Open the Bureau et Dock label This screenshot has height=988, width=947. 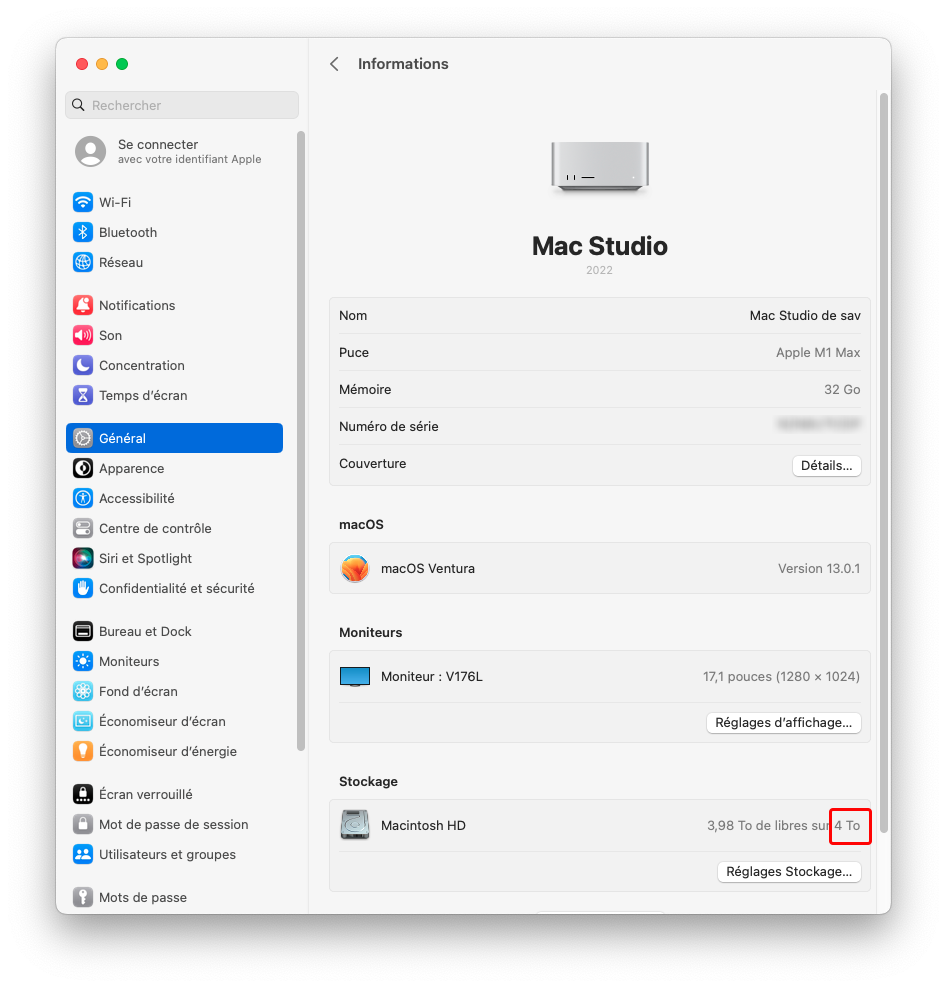click(x=145, y=631)
